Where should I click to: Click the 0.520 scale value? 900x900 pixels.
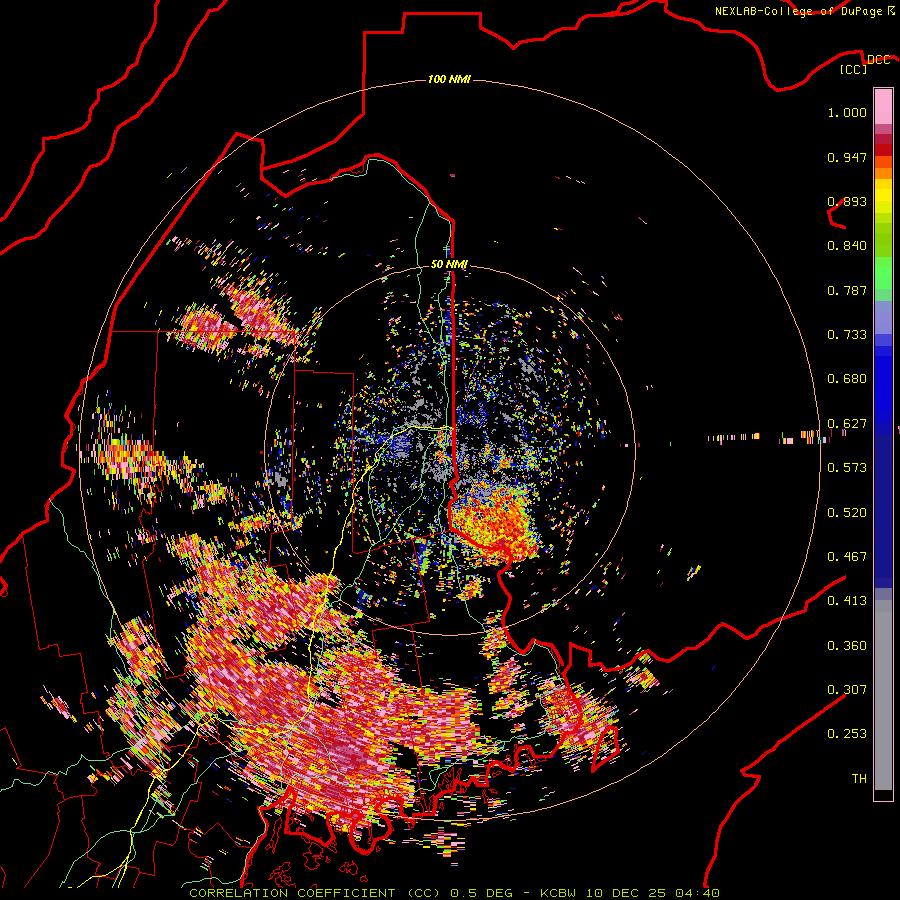(847, 513)
